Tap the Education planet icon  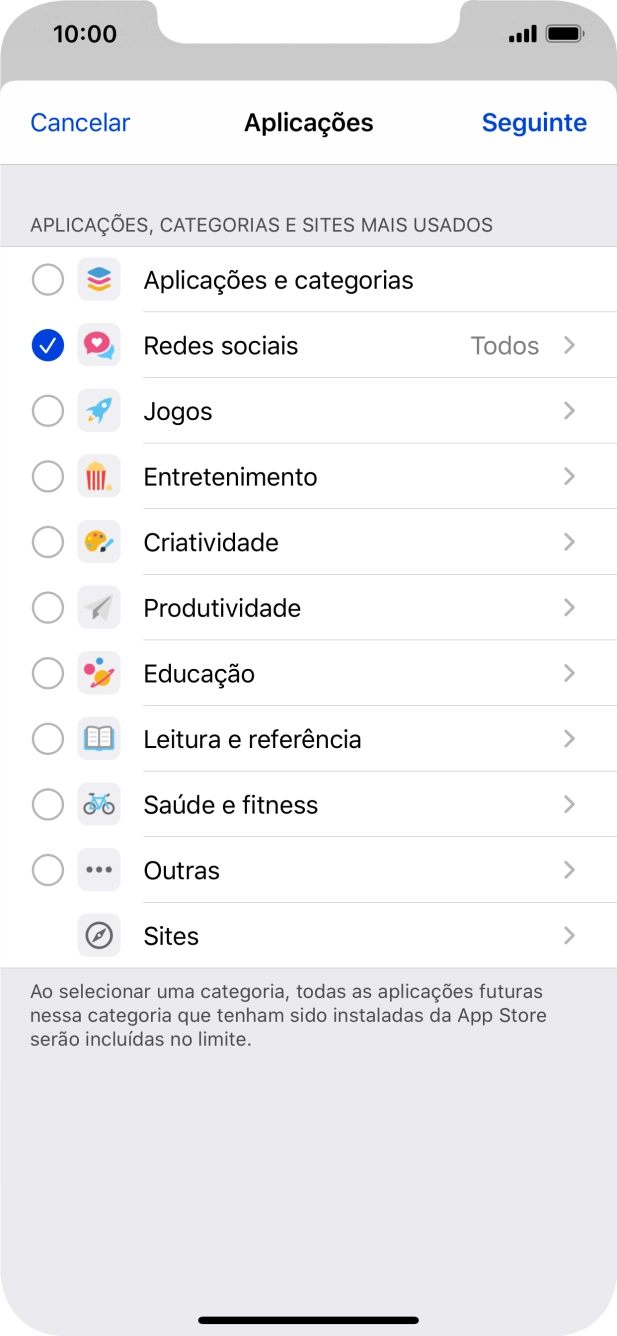(x=99, y=674)
